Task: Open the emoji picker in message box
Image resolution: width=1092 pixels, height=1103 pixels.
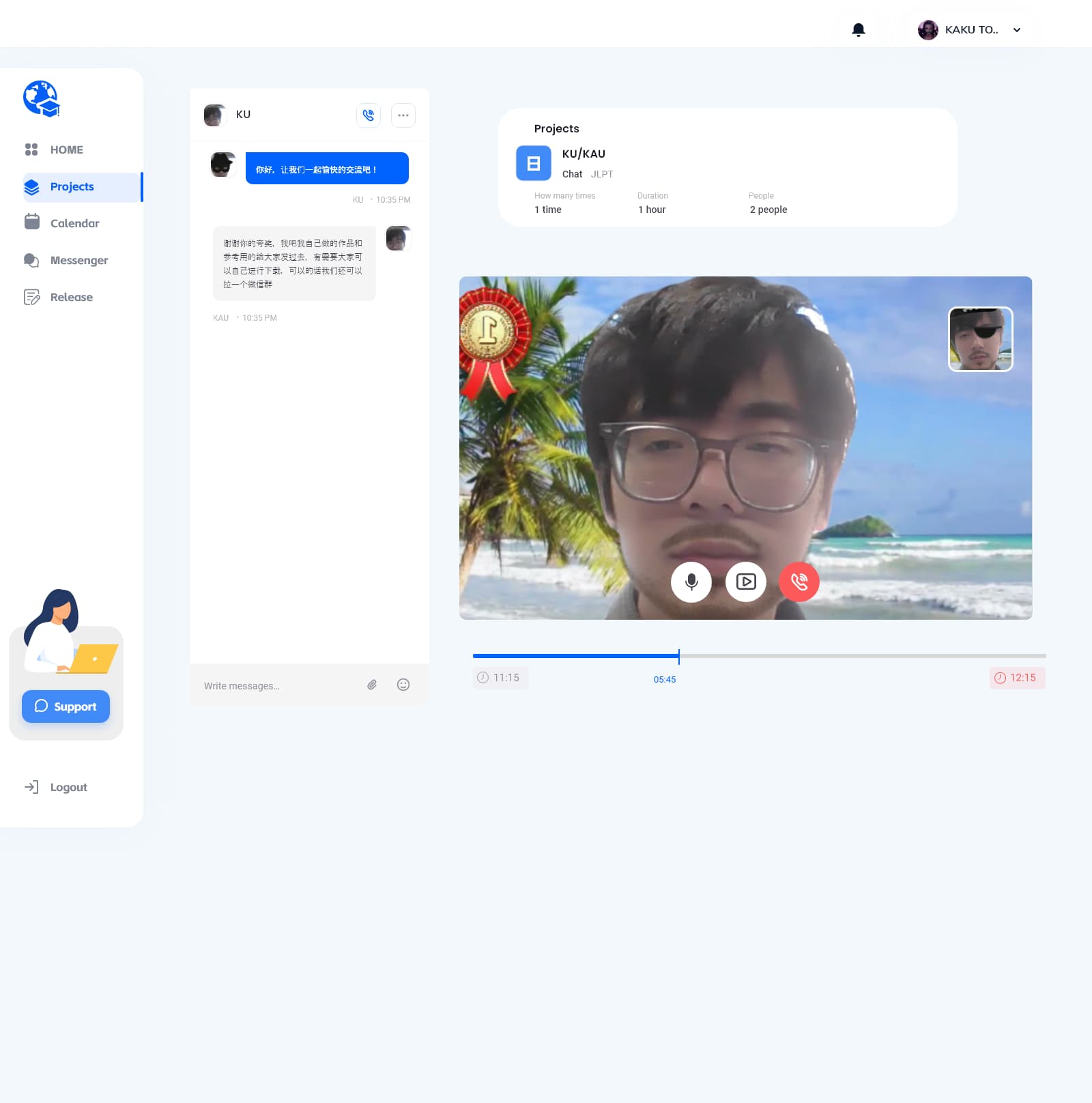Action: click(x=403, y=685)
